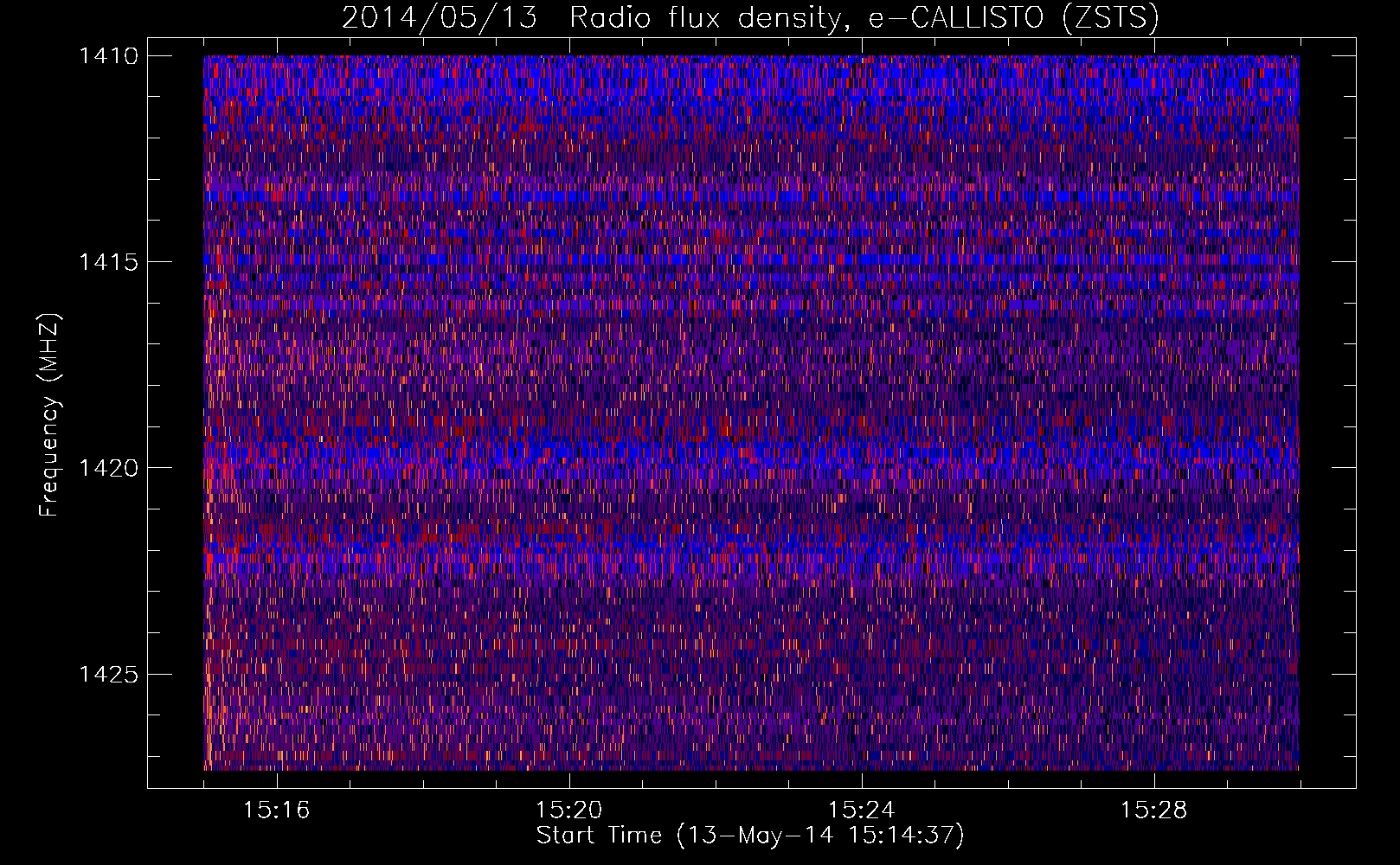
Task: Click the 'Start Time (13-May-14 15:14:37)' label
Action: click(x=750, y=836)
